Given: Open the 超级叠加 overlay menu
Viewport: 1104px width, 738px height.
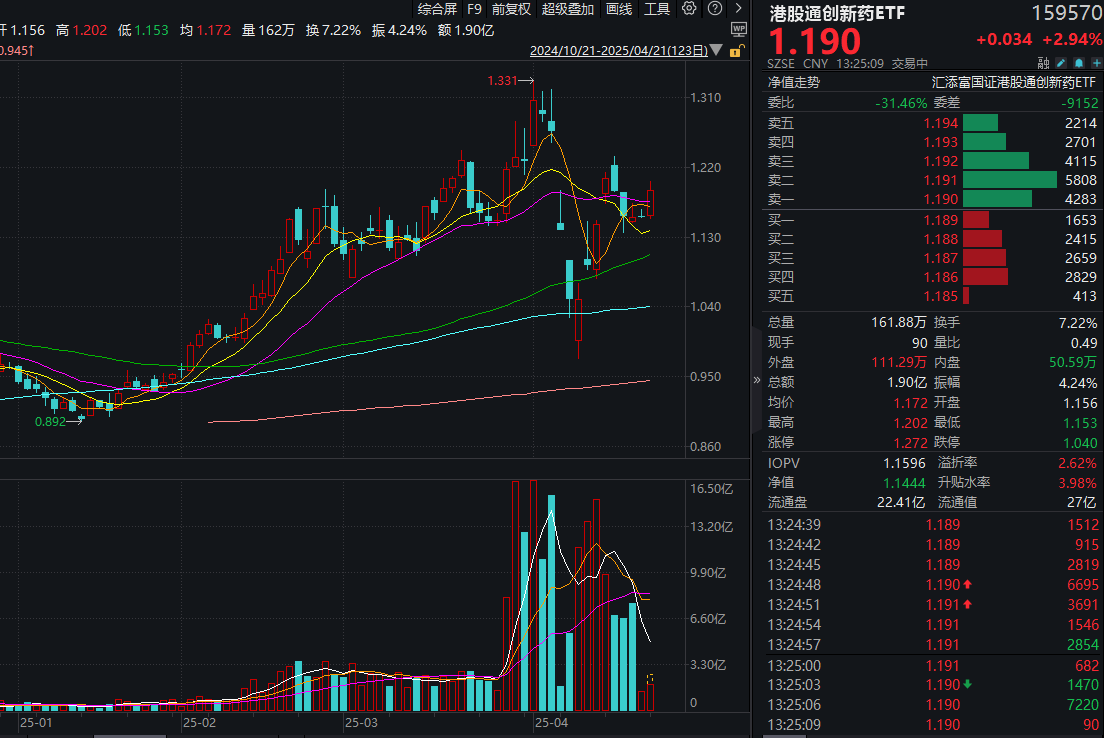Looking at the screenshot, I should 568,9.
